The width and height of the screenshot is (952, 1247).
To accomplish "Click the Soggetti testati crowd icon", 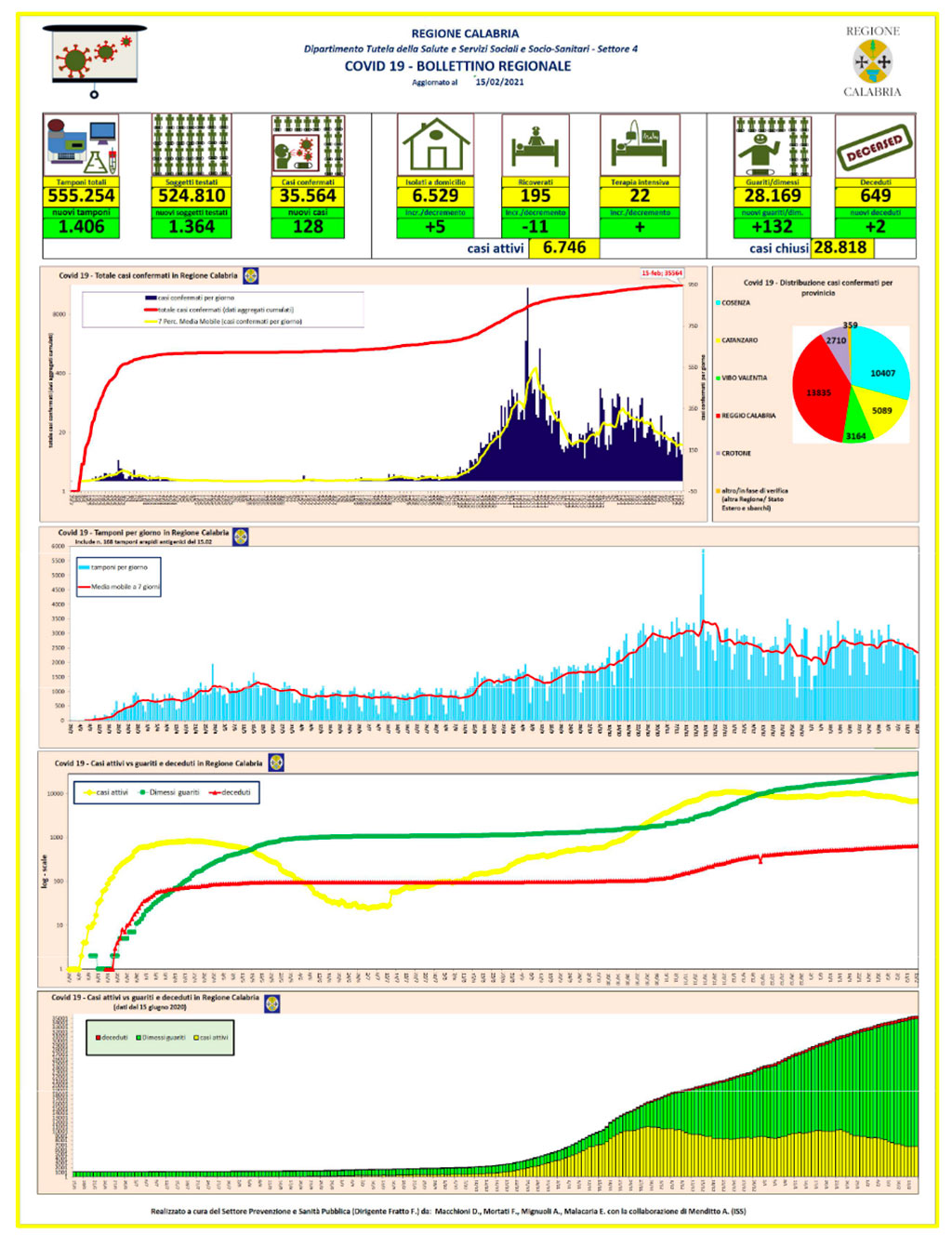I will (192, 146).
